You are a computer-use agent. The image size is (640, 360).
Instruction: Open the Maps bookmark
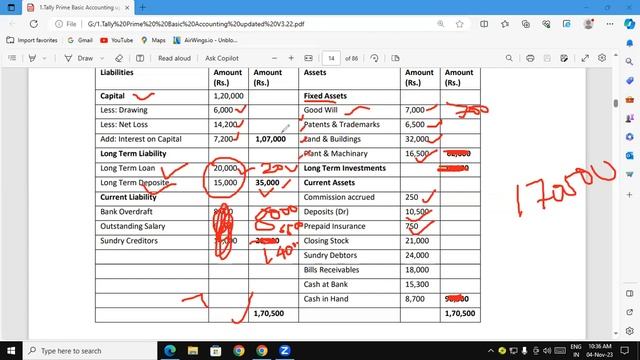153,40
